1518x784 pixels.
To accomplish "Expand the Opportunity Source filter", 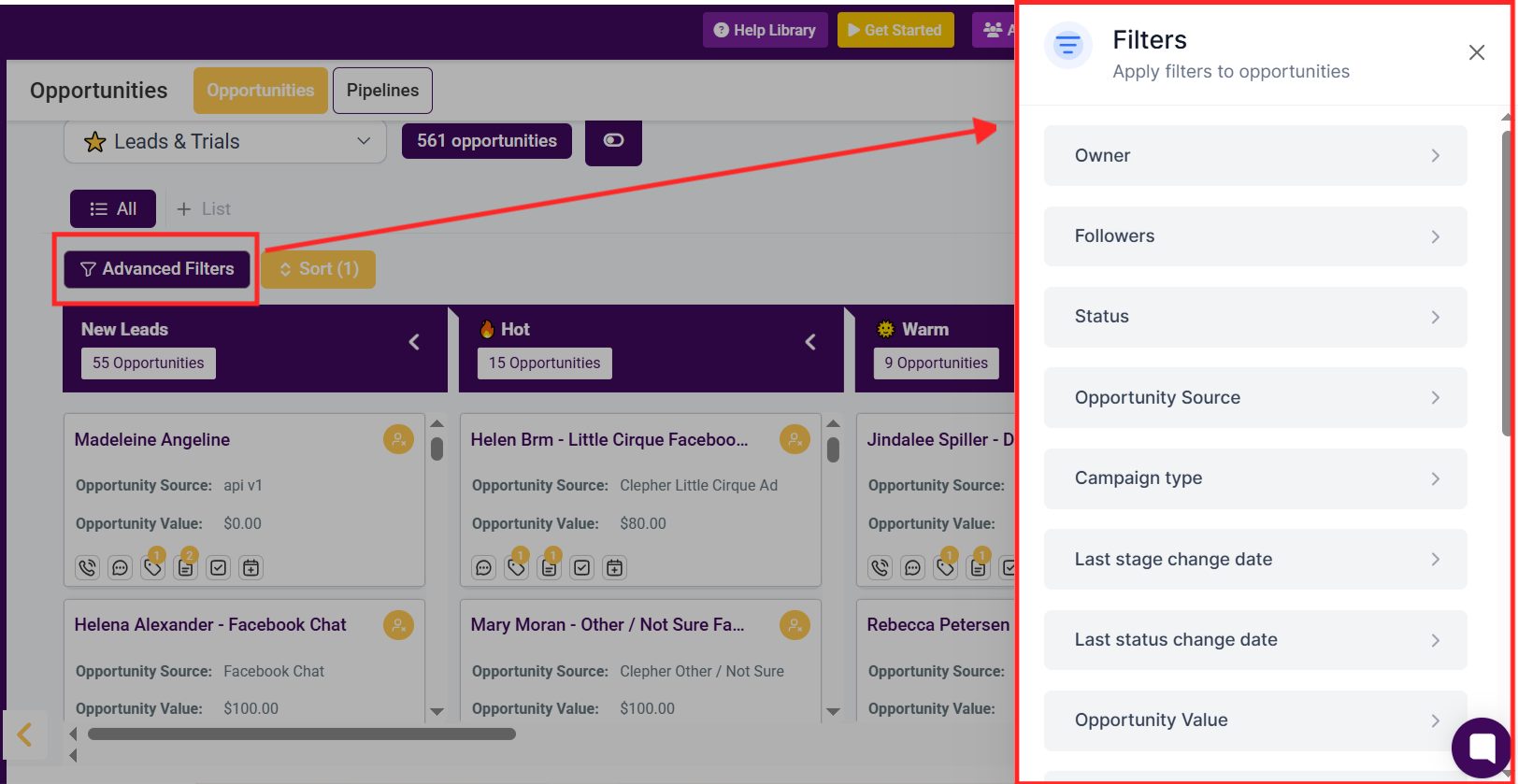I will tap(1255, 397).
